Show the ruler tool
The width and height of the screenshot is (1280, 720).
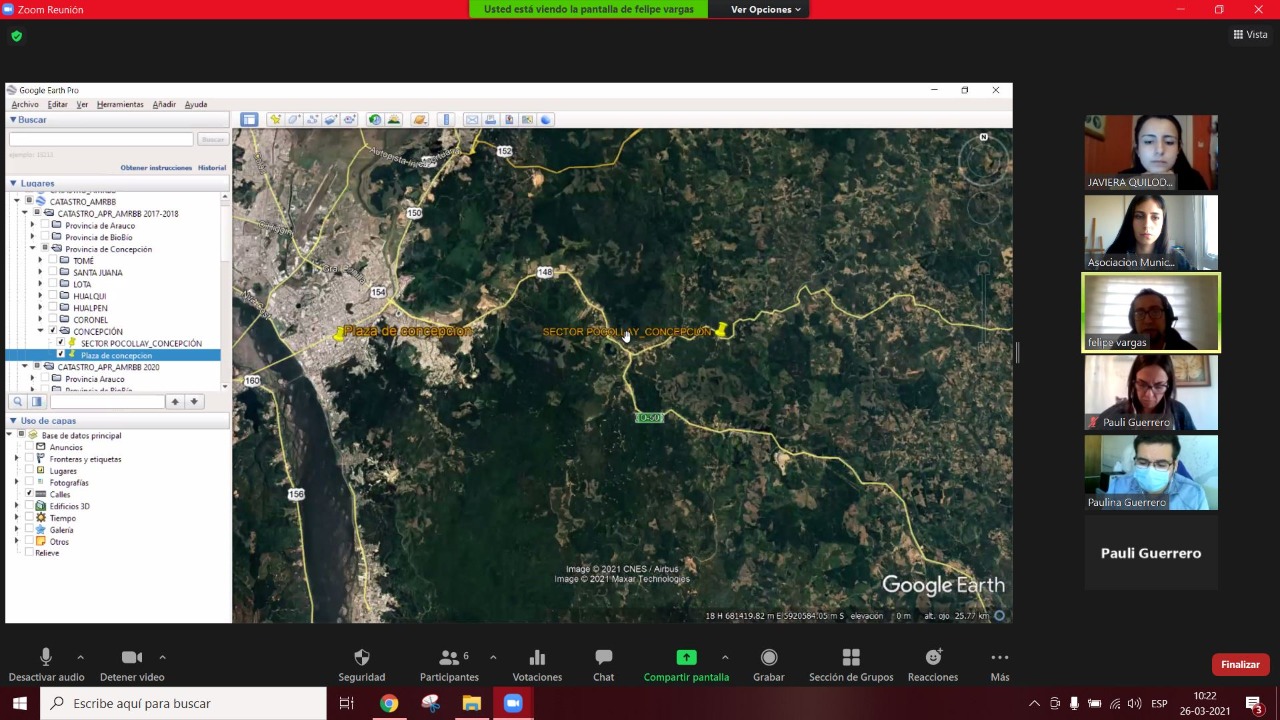coord(446,120)
